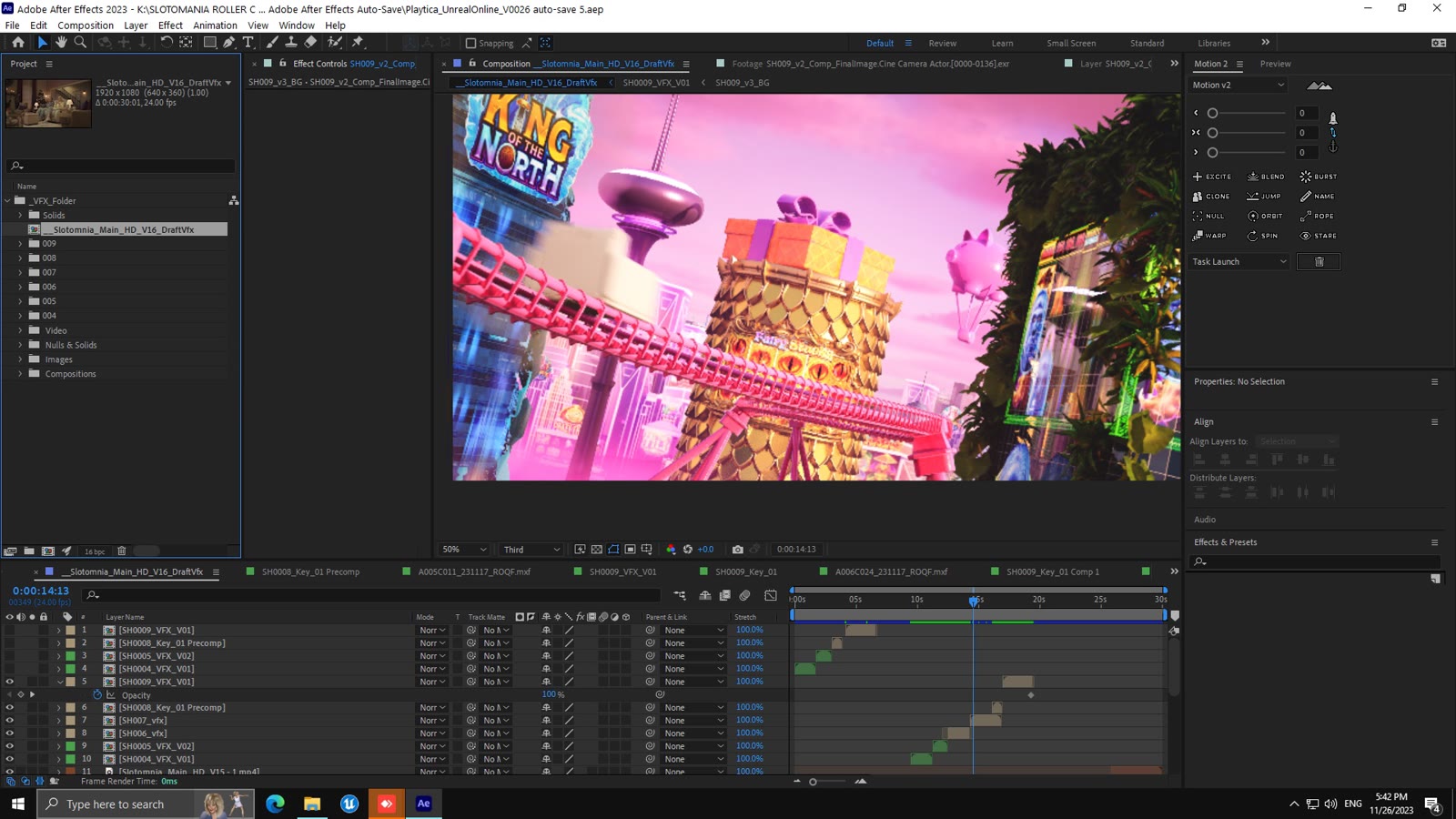Screen dimensions: 1456x819
Task: Select the Clone Stamp tool
Action: (291, 43)
